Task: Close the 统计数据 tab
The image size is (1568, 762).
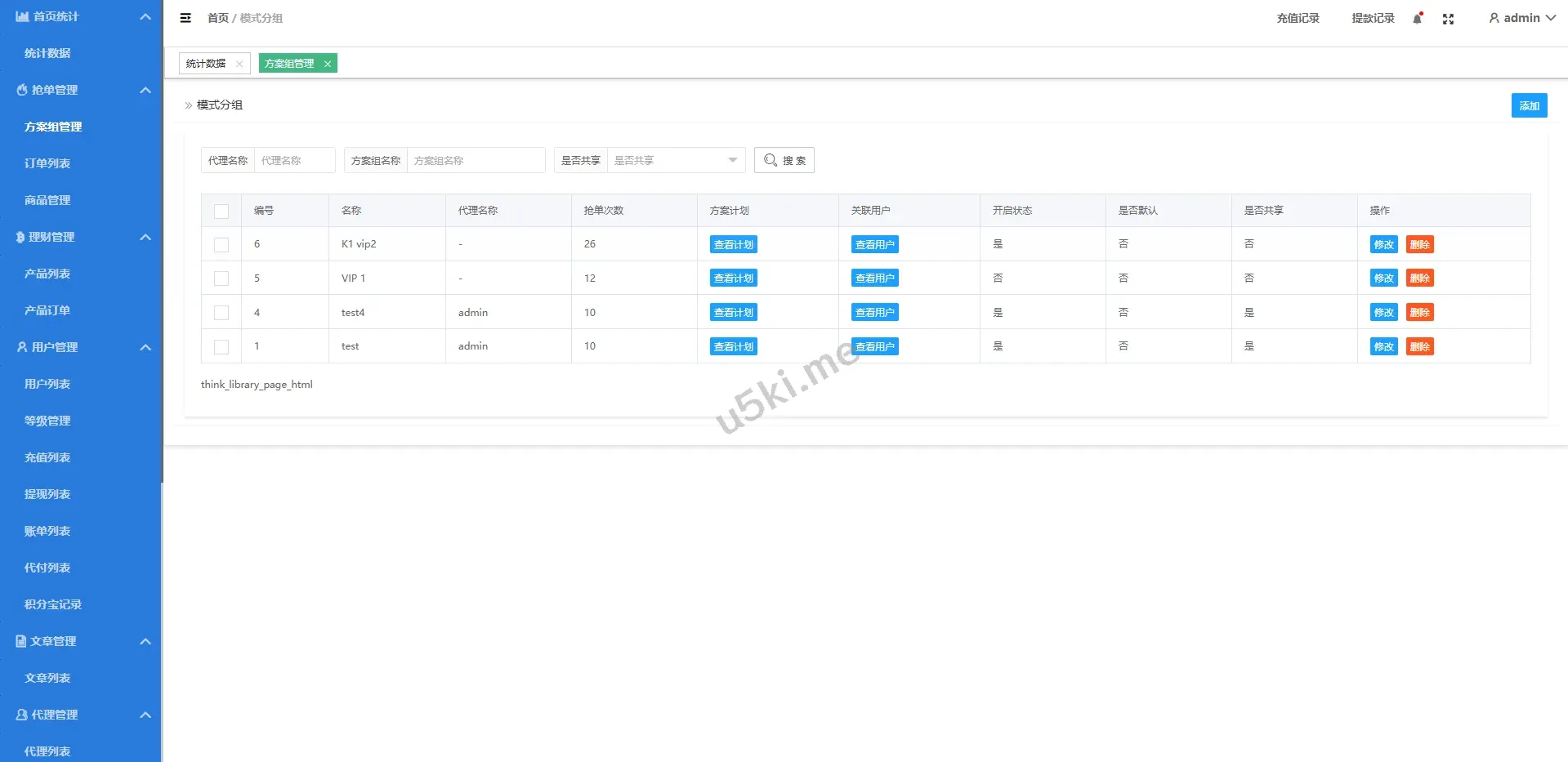Action: pyautogui.click(x=239, y=64)
